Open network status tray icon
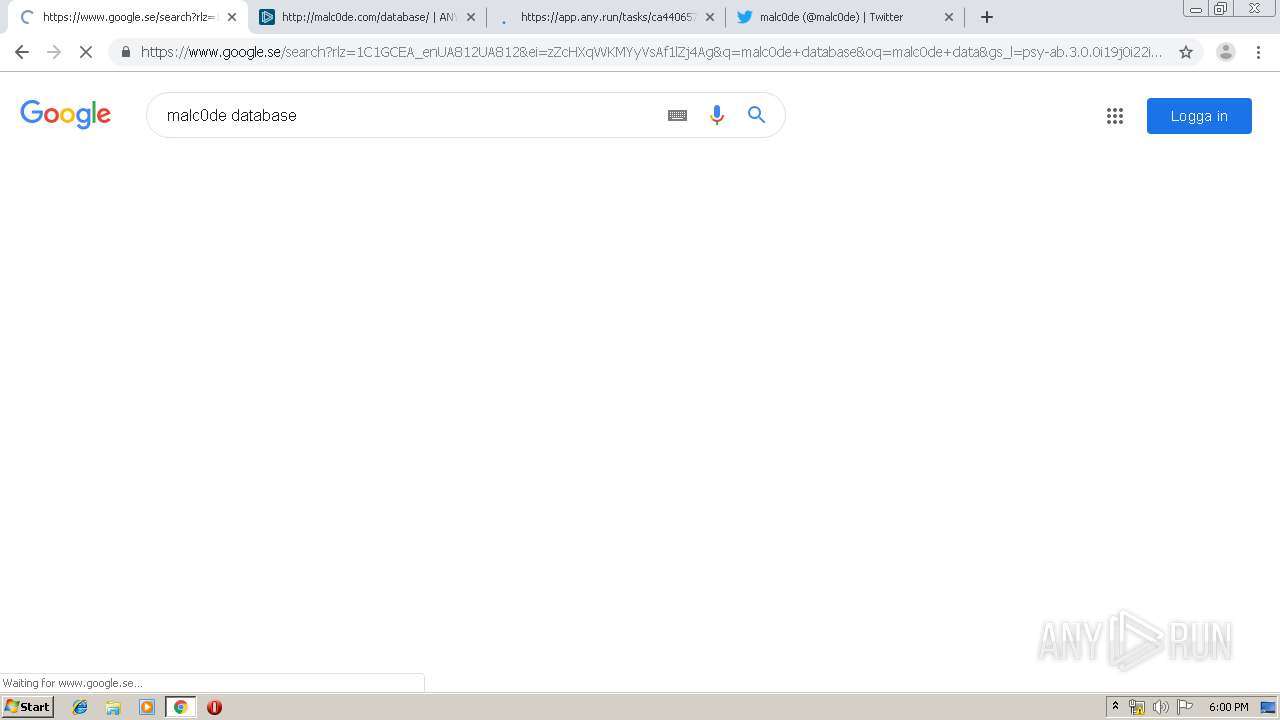 (x=1137, y=707)
